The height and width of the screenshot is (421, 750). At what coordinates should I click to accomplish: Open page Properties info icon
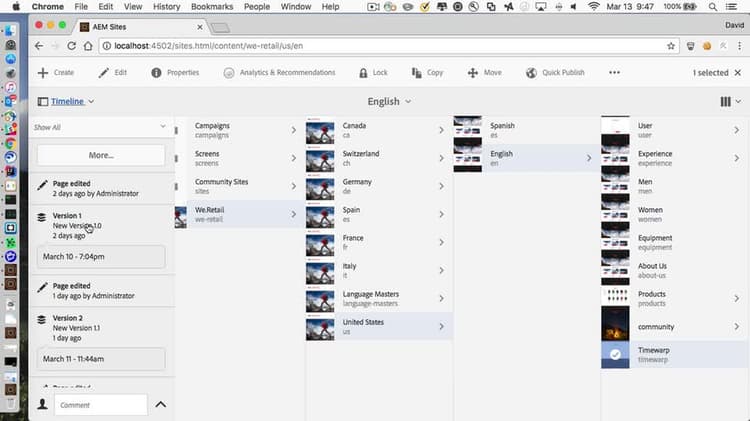point(156,73)
